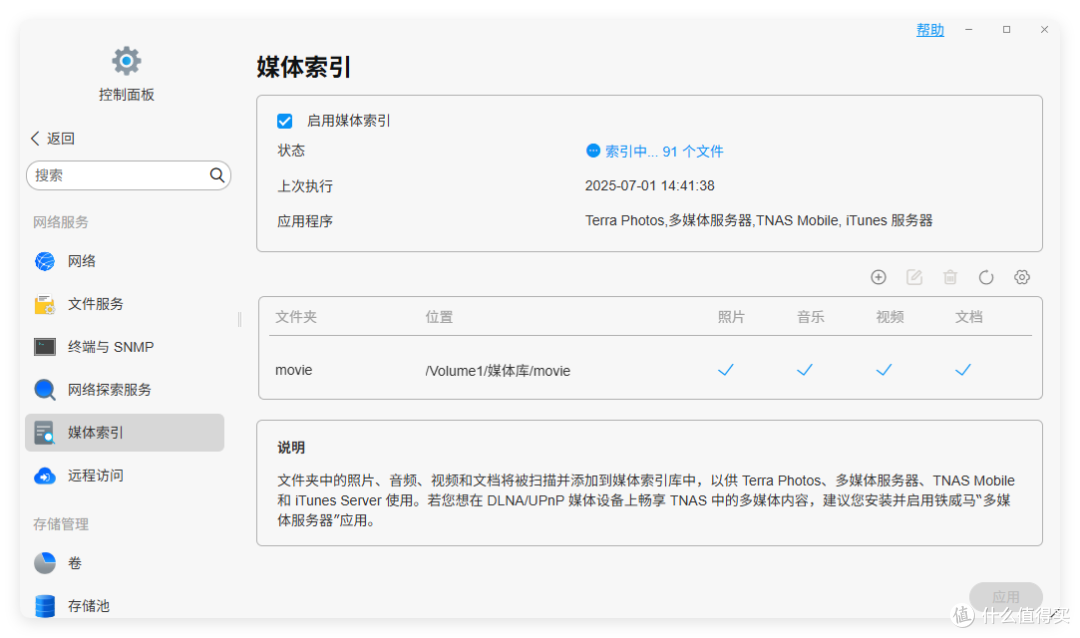
Task: Click the 媒体索引 page title
Action: coord(304,67)
